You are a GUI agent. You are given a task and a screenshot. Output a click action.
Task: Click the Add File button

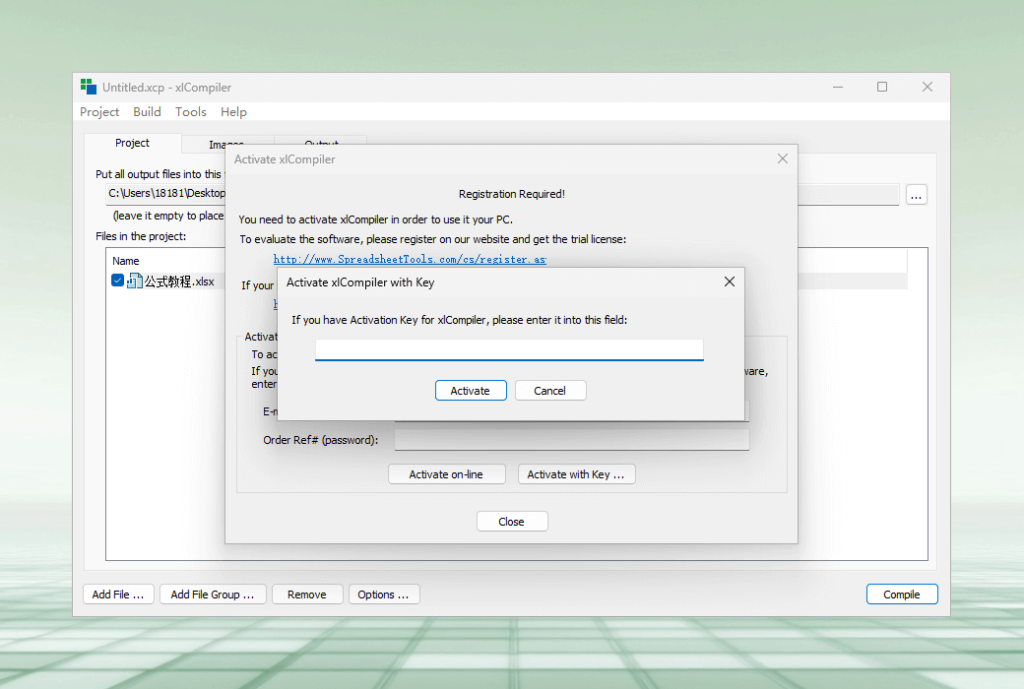118,594
